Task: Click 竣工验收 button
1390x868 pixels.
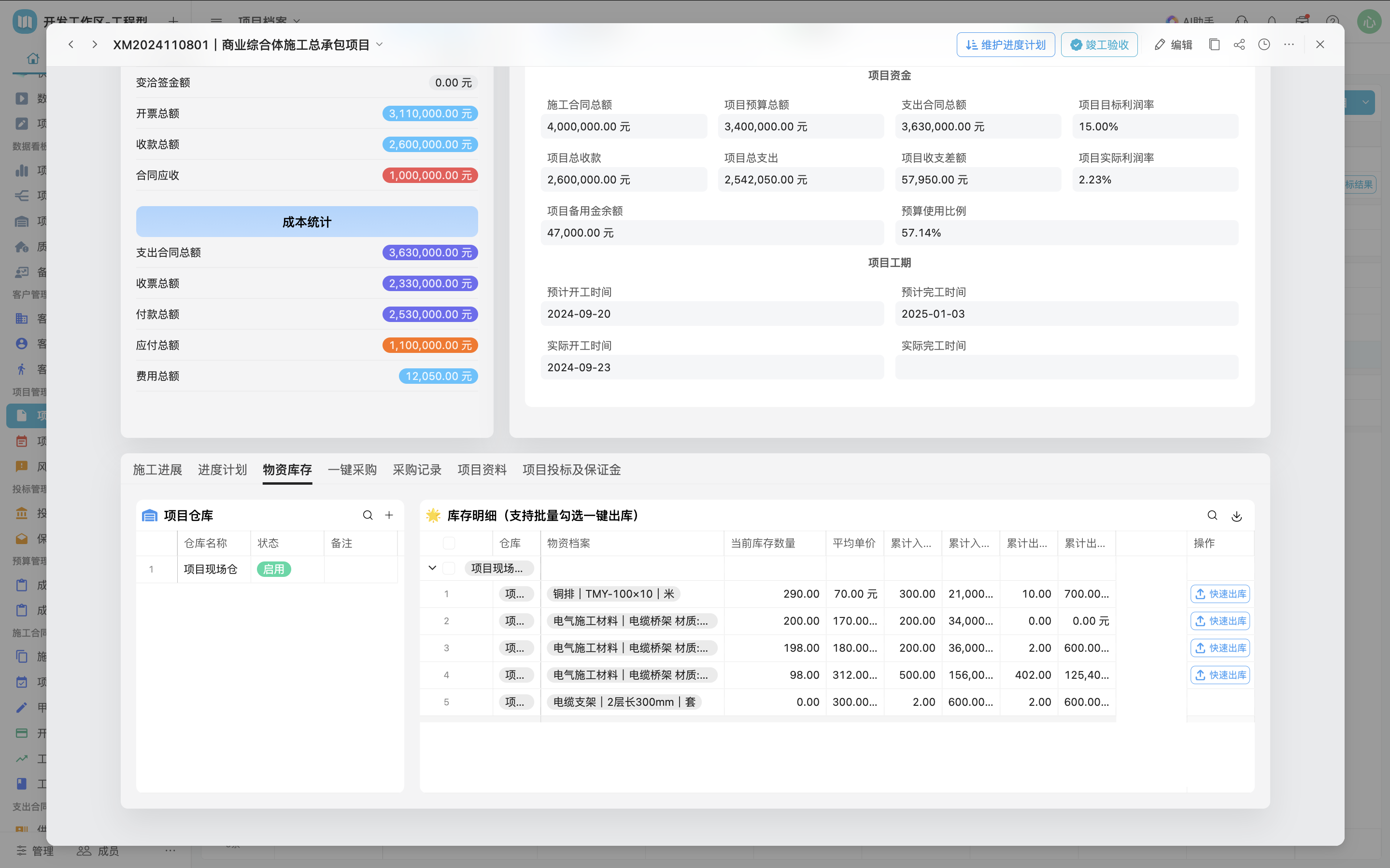Action: (x=1099, y=44)
